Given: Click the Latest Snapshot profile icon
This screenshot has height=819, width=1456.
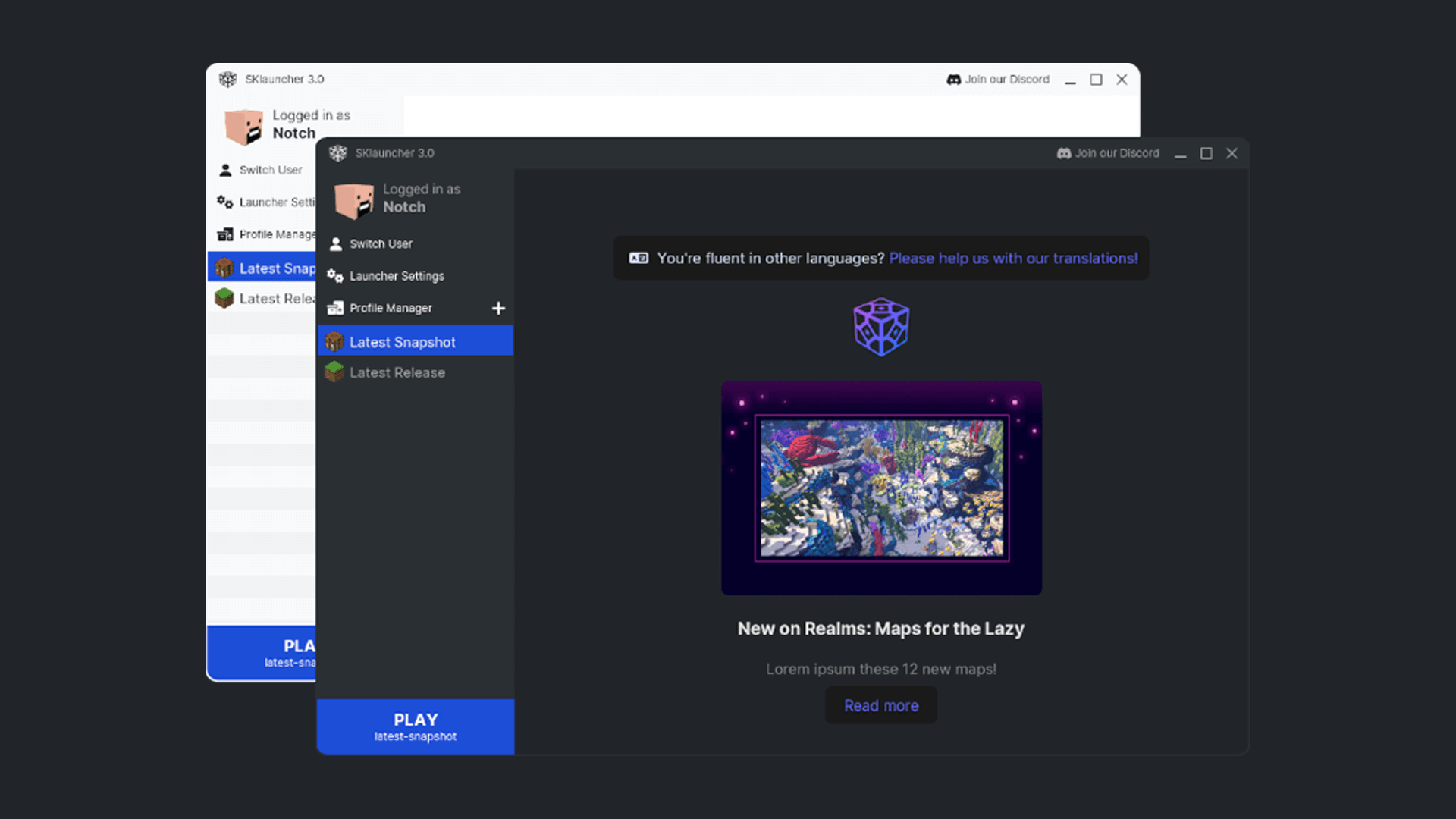Looking at the screenshot, I should [335, 341].
